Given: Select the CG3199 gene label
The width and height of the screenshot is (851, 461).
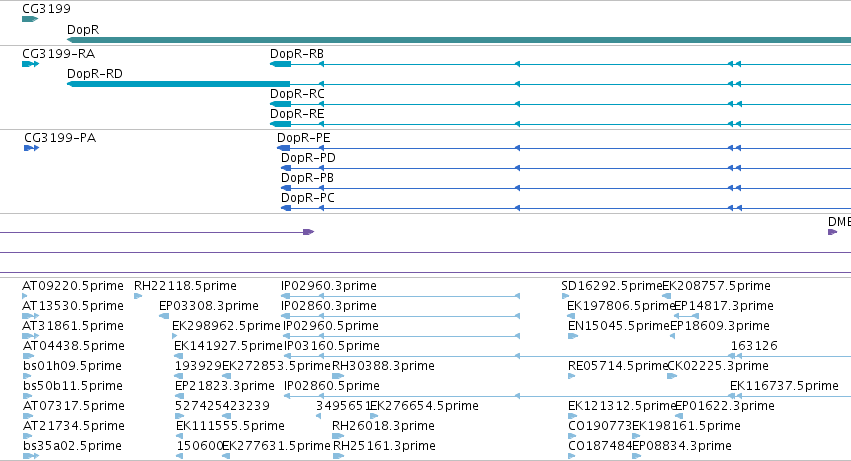Looking at the screenshot, I should [x=46, y=9].
